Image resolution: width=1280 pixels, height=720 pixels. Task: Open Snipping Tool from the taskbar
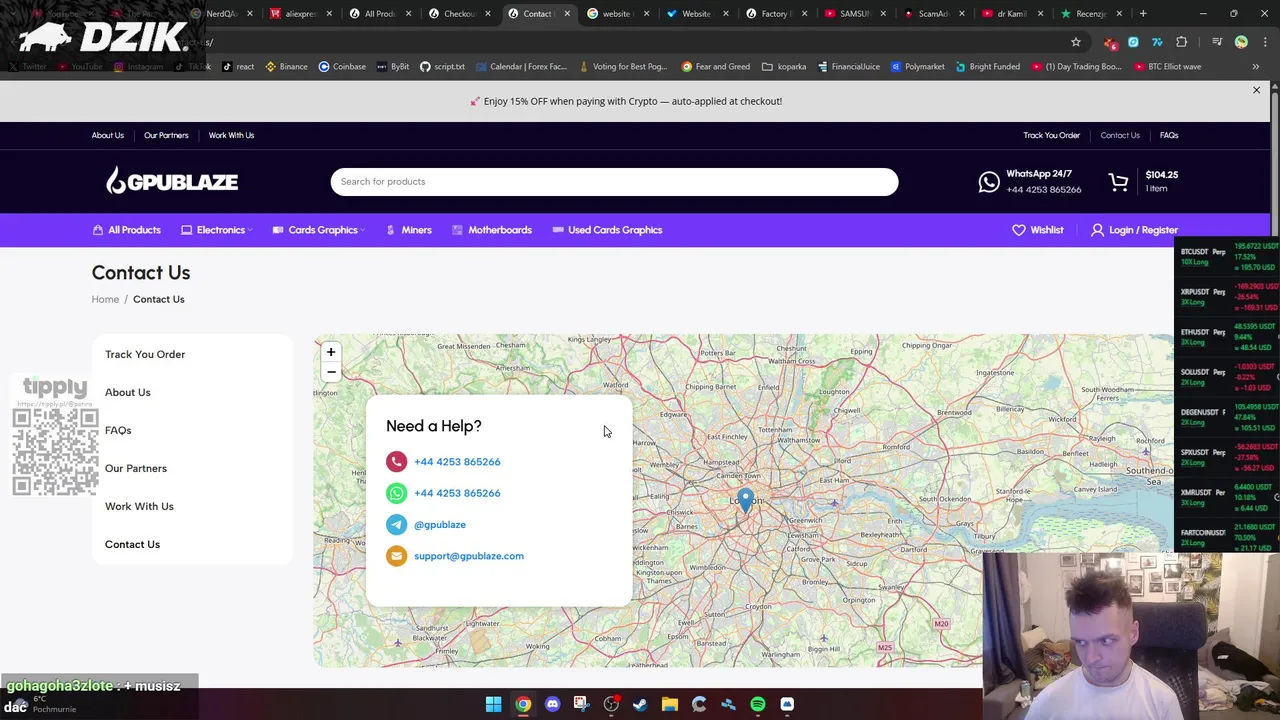click(581, 704)
